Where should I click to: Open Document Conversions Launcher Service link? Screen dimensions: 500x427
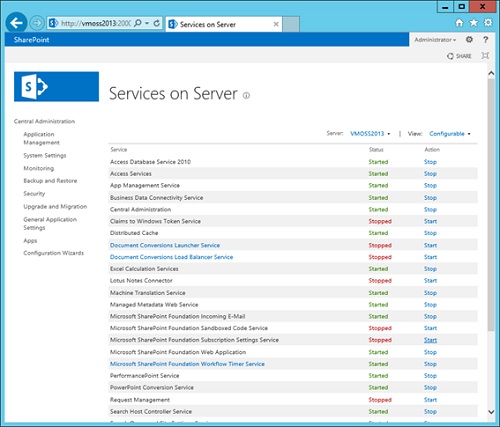pos(165,245)
